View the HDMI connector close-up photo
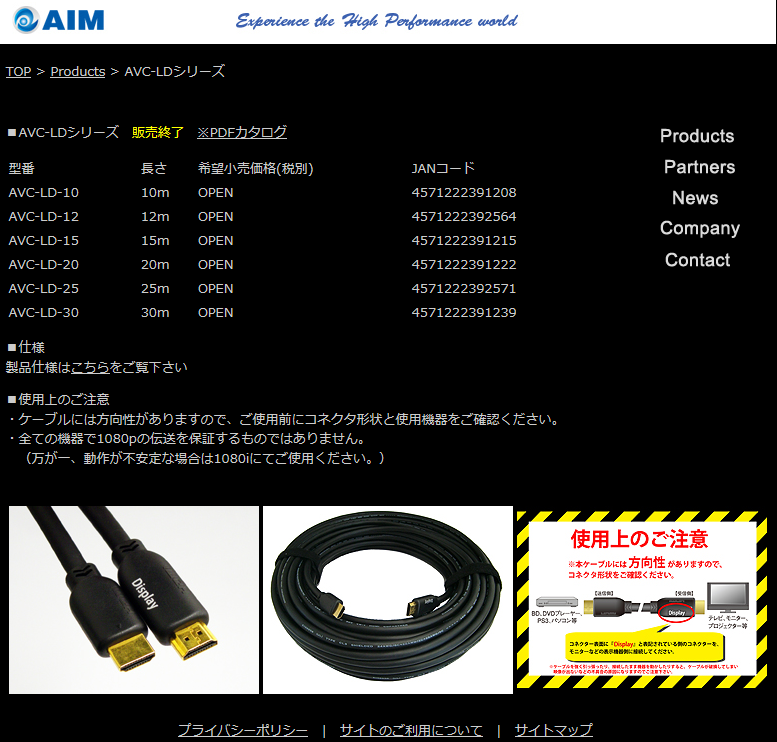Image resolution: width=777 pixels, height=742 pixels. (134, 600)
